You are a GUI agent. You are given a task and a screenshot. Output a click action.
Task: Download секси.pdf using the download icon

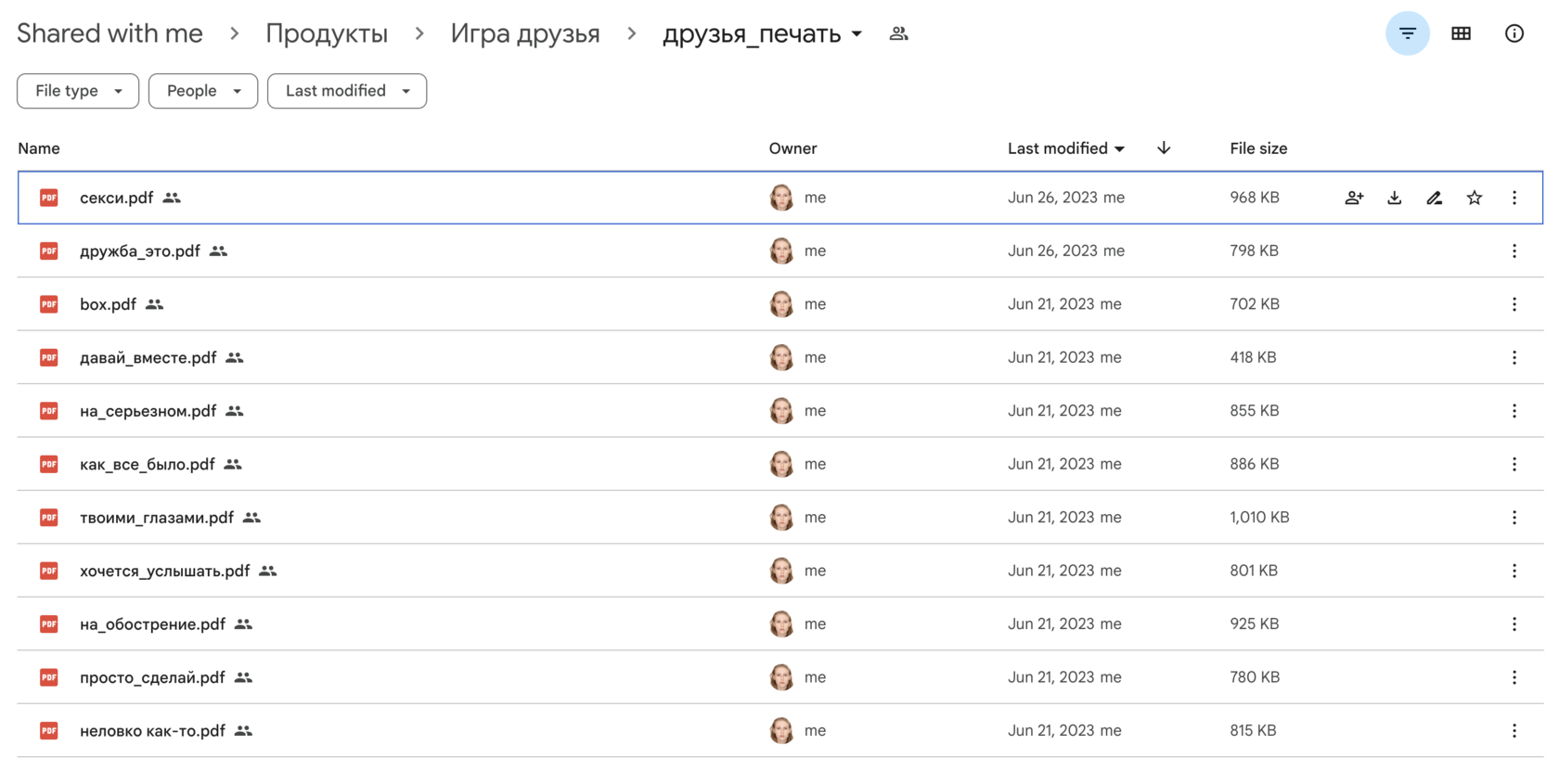(x=1394, y=198)
